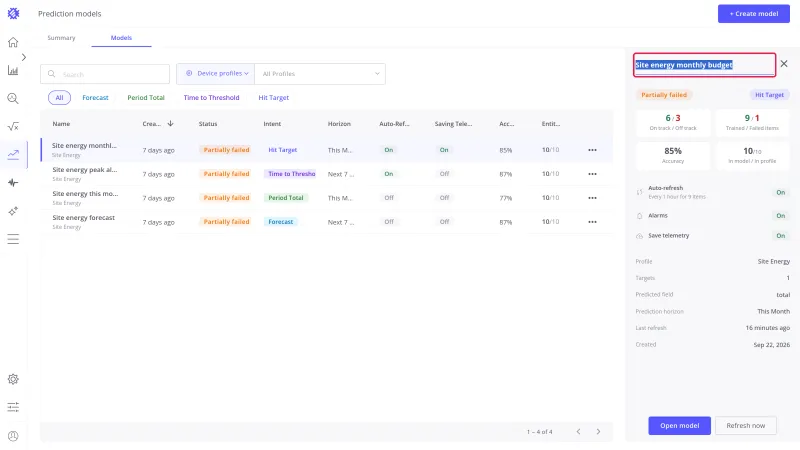Click the Hit Target badge in details panel
This screenshot has height=450, width=800.
point(769,95)
